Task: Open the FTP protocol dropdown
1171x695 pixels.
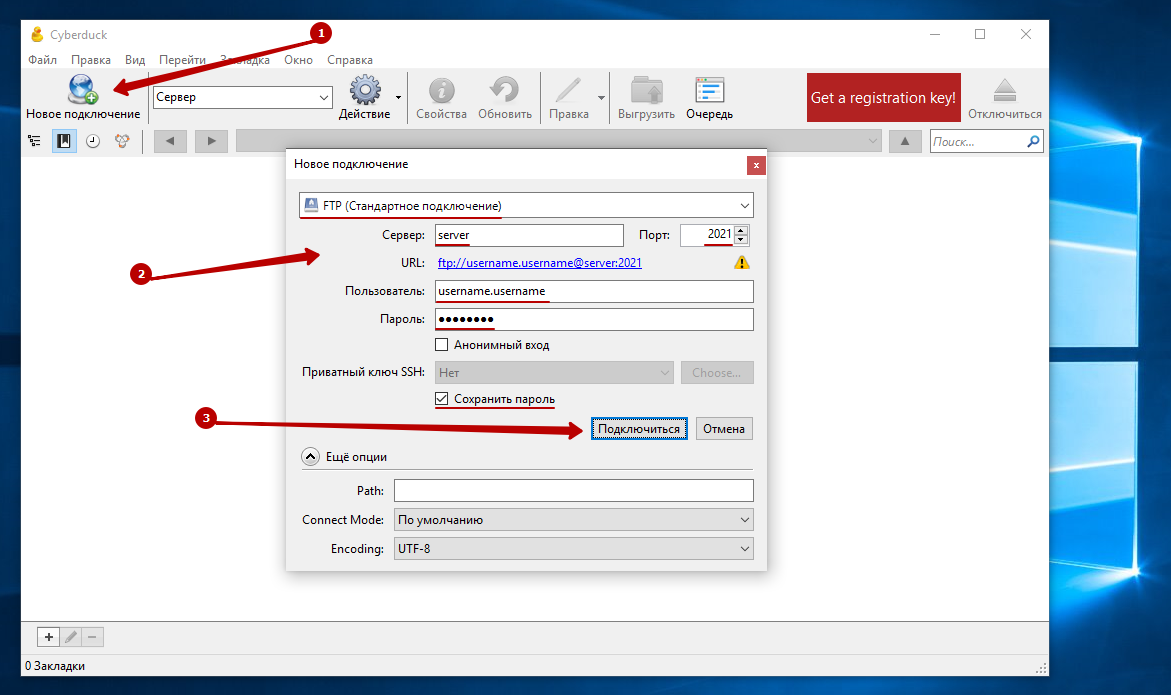Action: (x=526, y=205)
